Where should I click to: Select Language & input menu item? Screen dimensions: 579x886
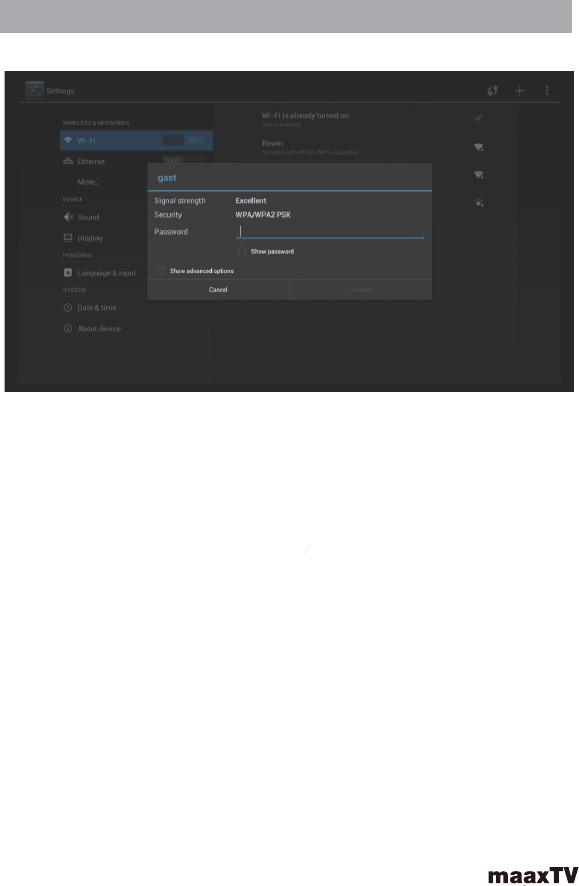coord(136,273)
